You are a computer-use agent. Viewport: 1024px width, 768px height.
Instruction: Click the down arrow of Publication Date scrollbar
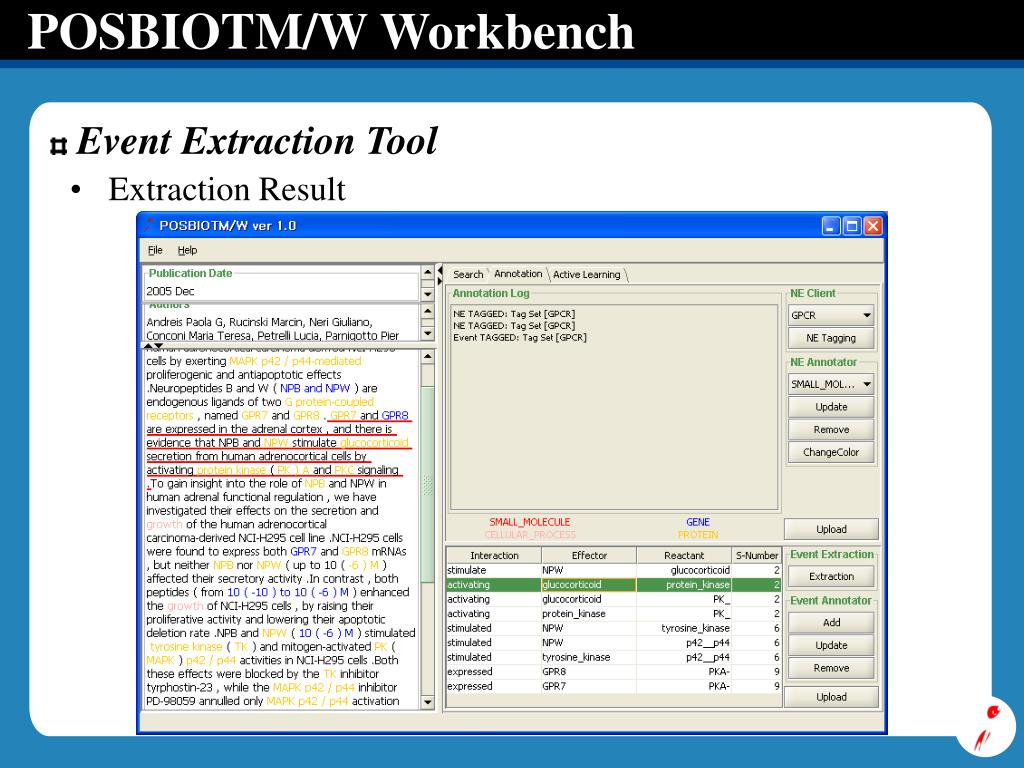click(428, 295)
